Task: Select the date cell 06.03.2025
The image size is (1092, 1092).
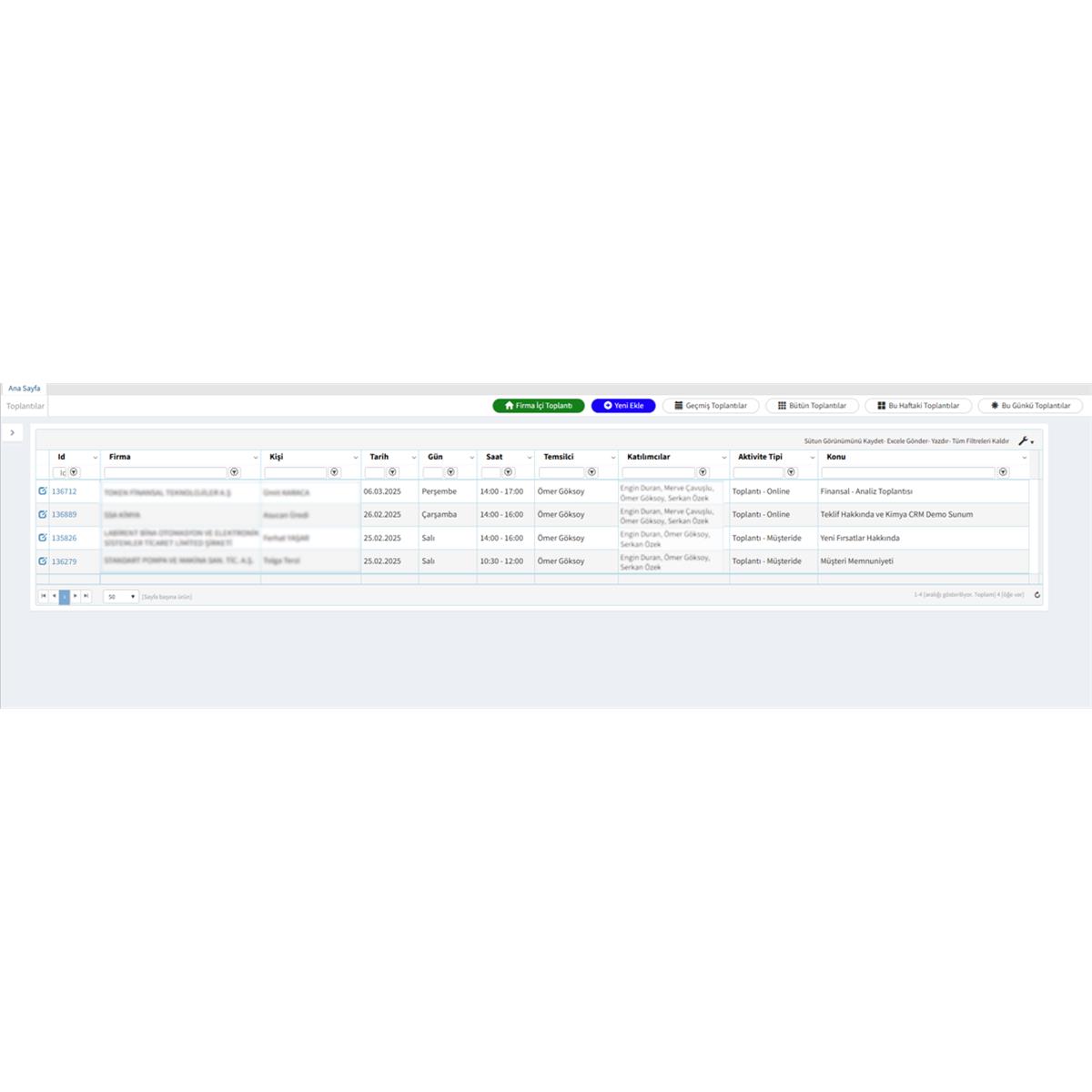Action: [389, 491]
